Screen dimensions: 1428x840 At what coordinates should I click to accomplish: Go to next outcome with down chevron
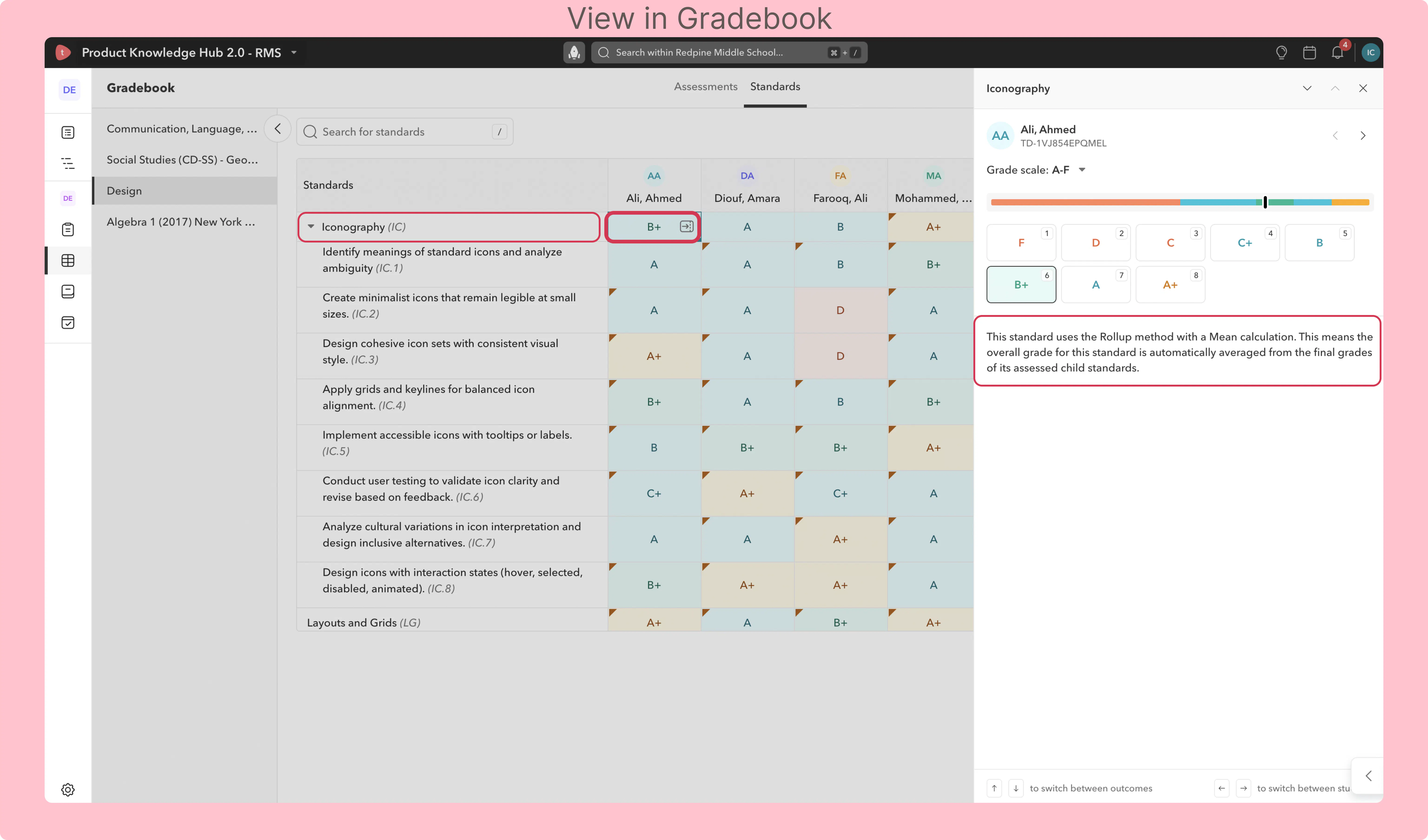click(1307, 88)
